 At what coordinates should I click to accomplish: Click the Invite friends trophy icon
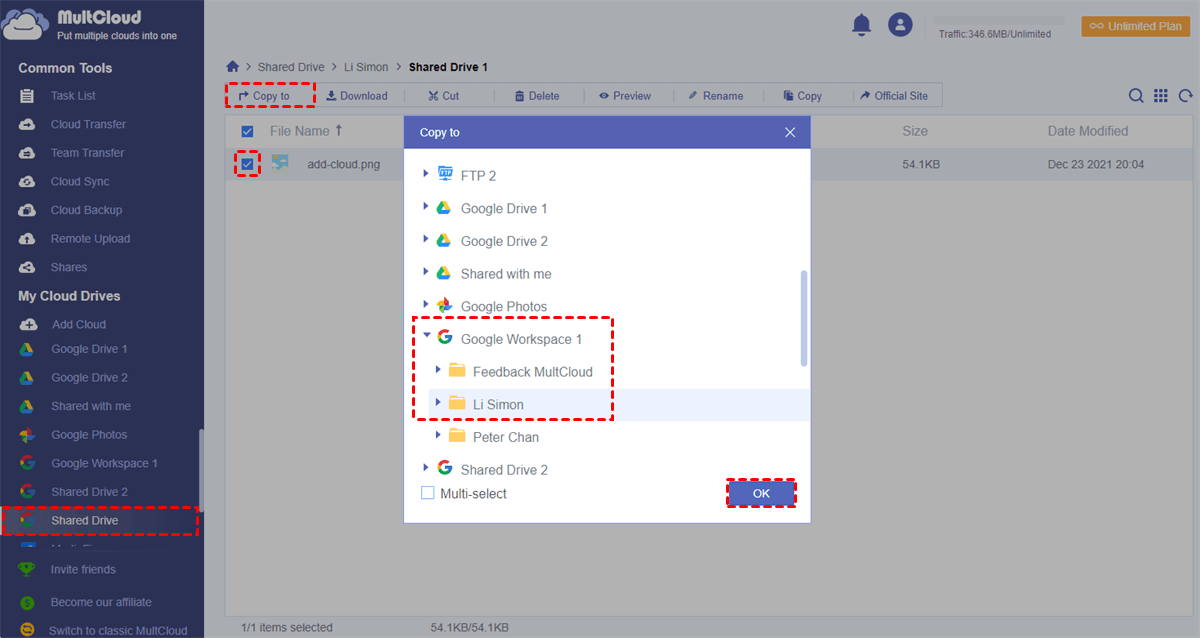pos(28,569)
